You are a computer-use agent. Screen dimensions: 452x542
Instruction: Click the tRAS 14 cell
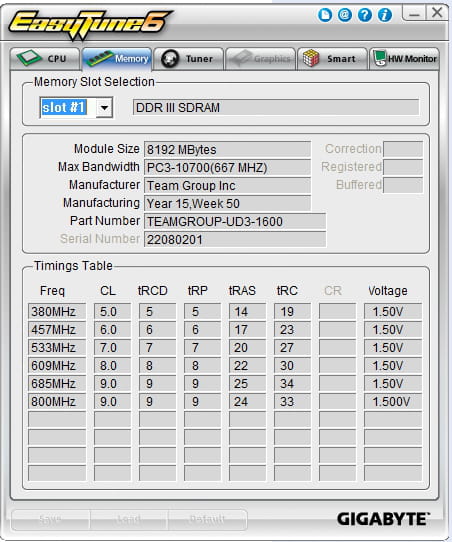[247, 311]
